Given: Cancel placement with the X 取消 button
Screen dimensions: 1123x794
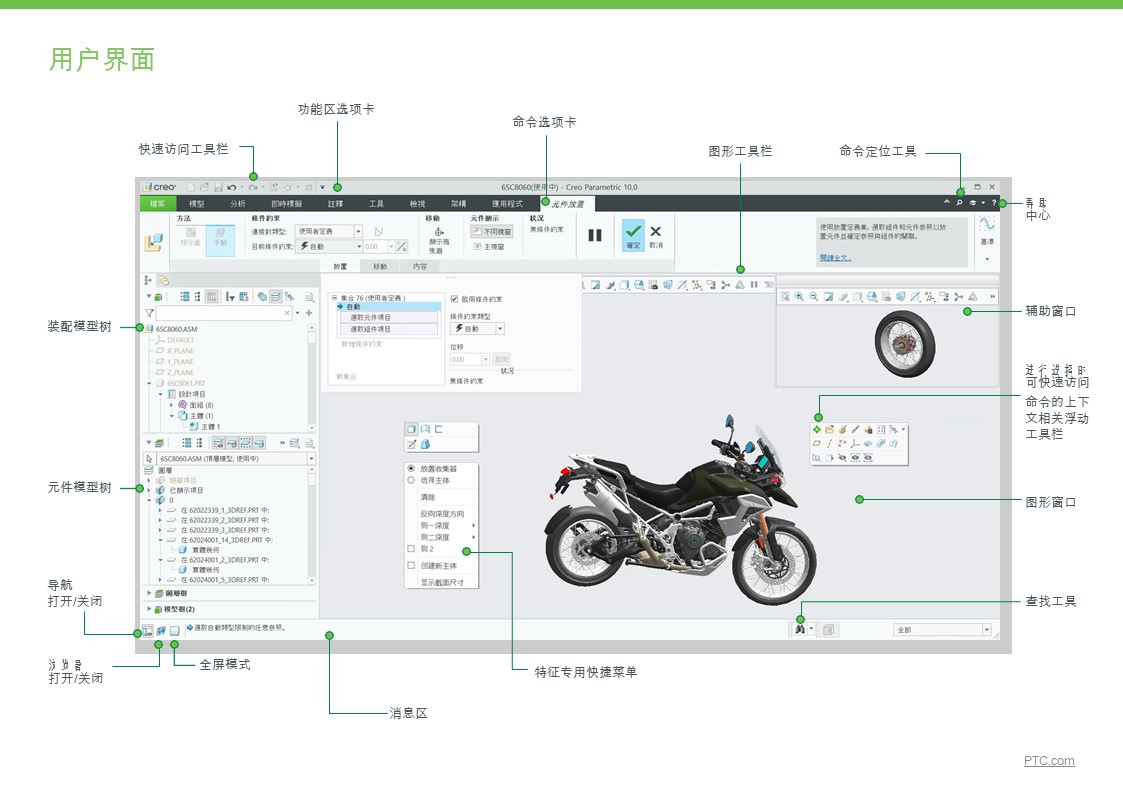Looking at the screenshot, I should [655, 235].
